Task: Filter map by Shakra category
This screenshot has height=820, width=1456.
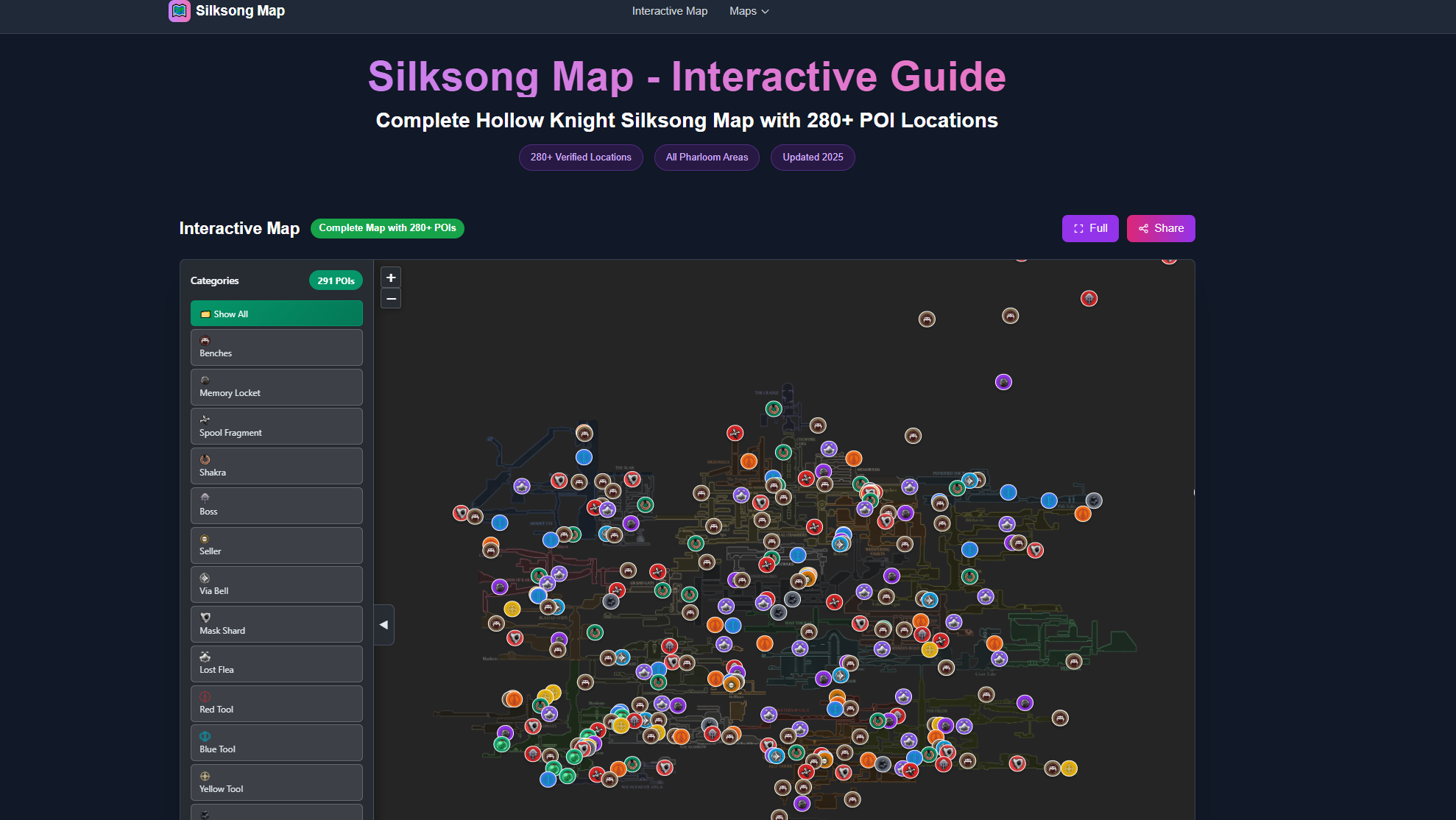Action: click(x=276, y=467)
